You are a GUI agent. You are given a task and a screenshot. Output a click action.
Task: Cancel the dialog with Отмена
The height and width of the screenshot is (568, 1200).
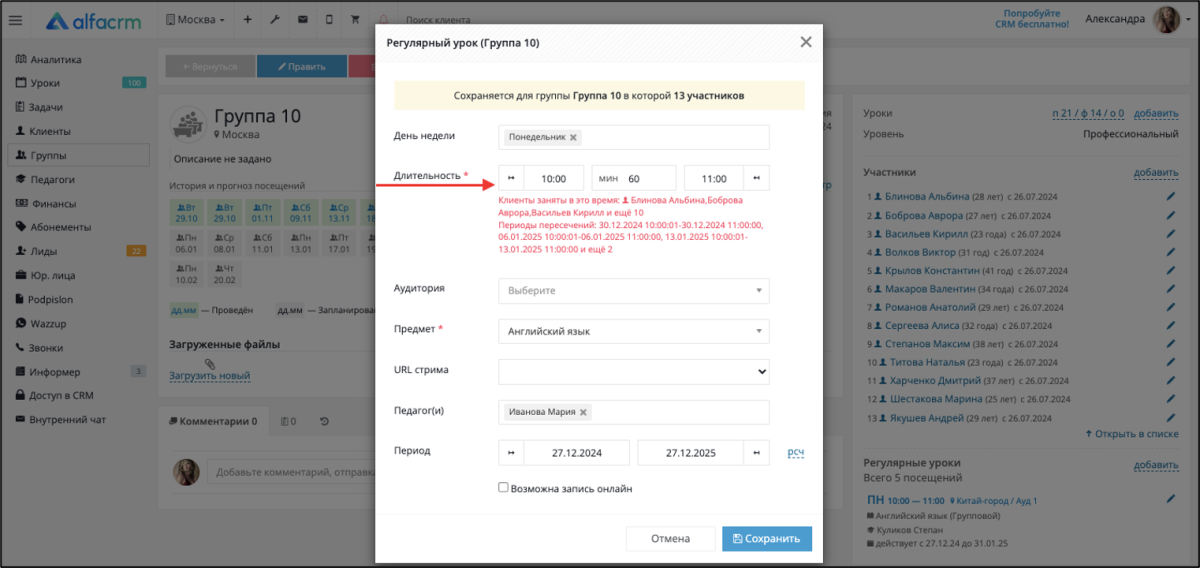pos(671,538)
